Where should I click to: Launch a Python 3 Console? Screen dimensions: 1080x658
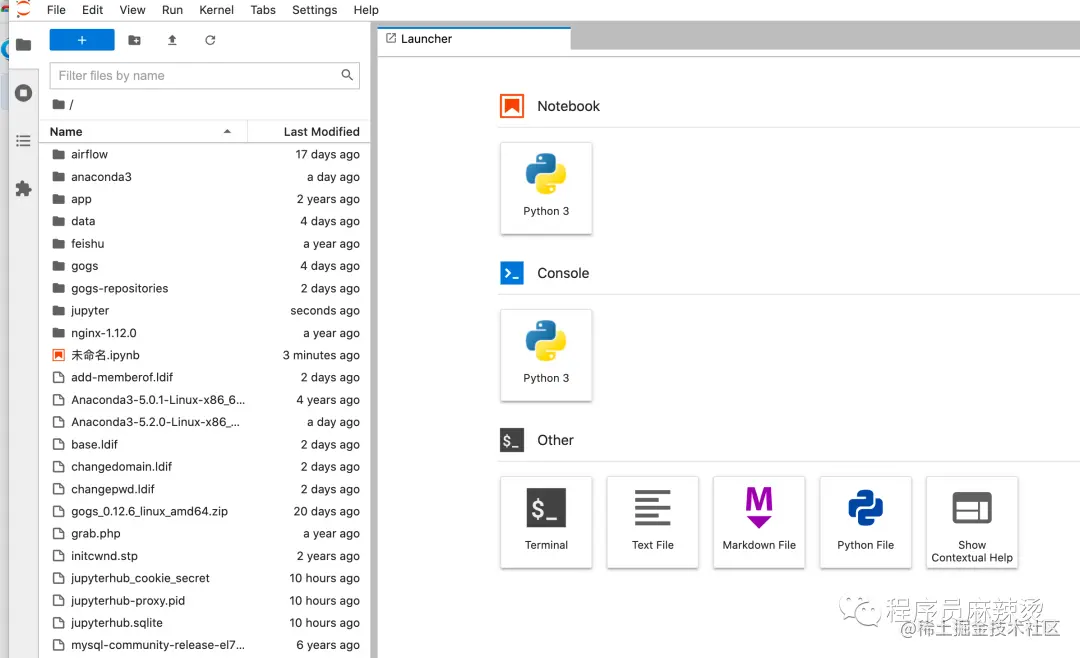click(546, 355)
